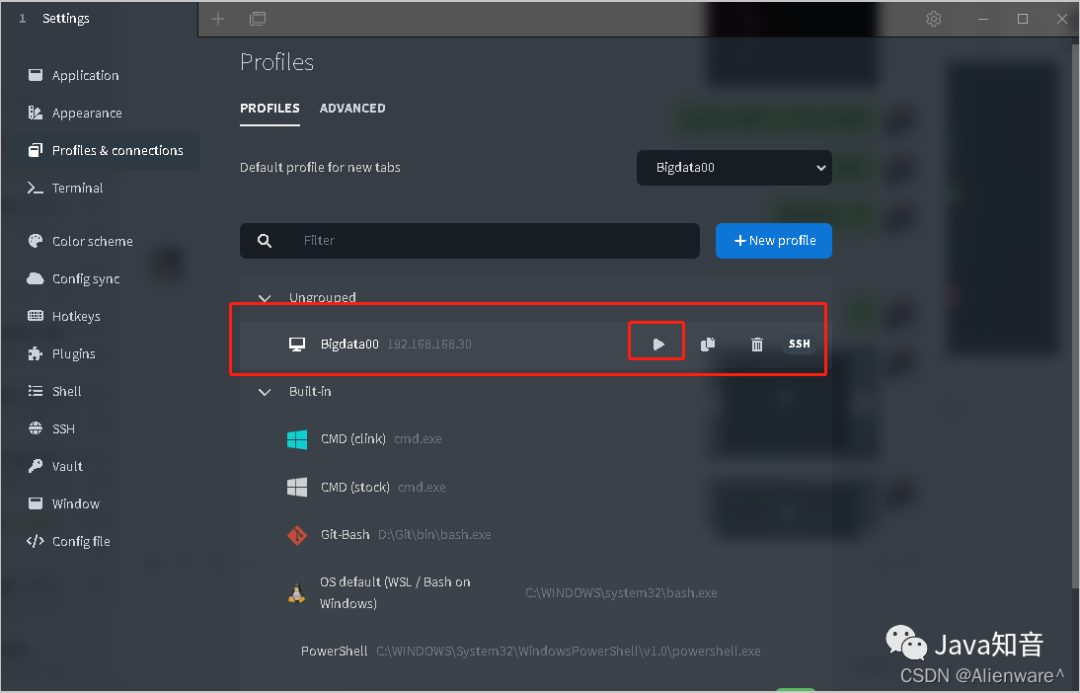Collapse the Built-in profiles group

pos(264,391)
